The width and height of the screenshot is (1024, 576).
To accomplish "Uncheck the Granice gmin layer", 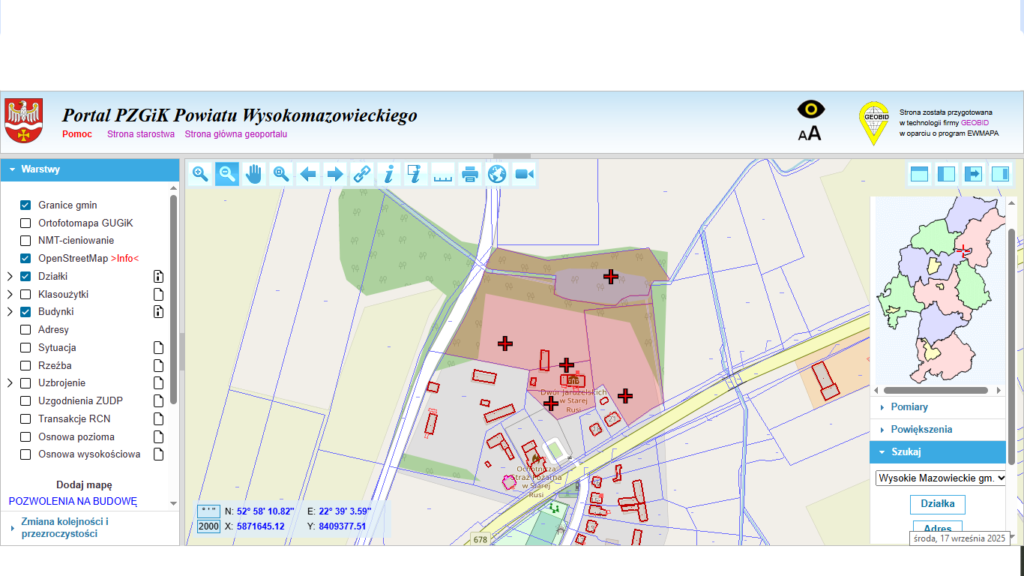I will pos(26,205).
